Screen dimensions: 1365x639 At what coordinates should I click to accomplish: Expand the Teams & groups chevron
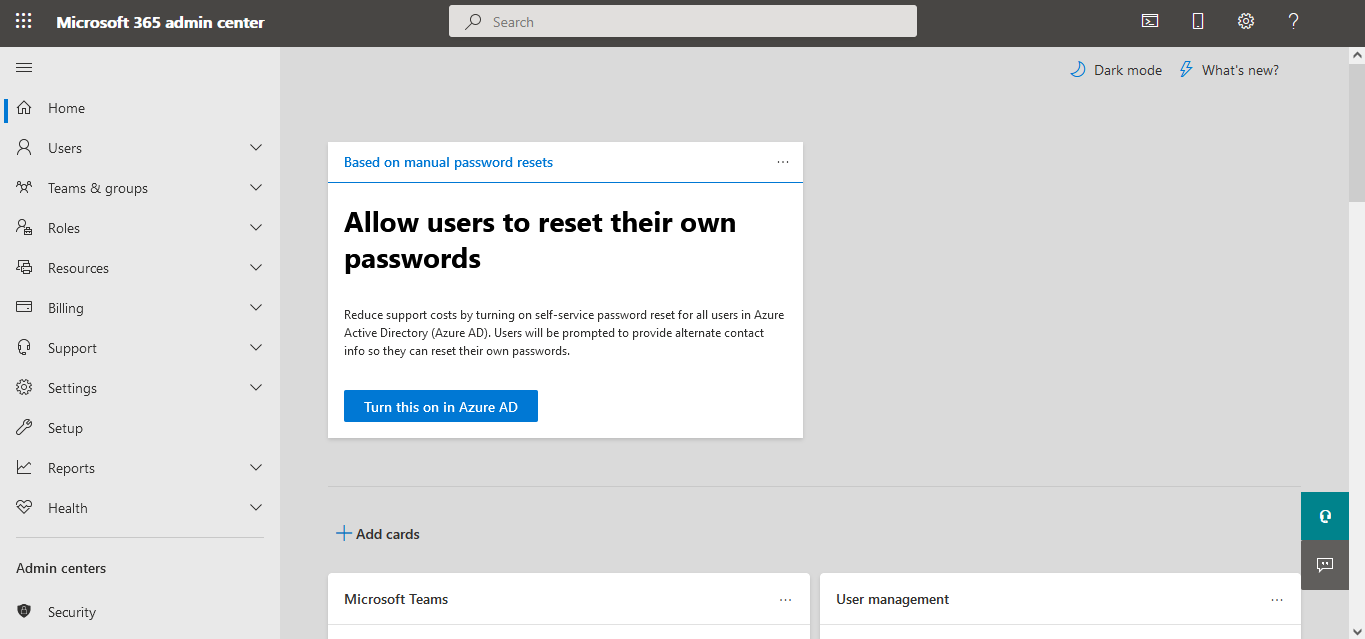(256, 188)
